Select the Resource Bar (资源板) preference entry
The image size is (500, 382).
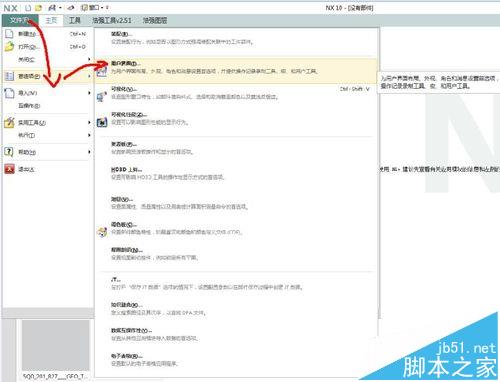pyautogui.click(x=236, y=148)
